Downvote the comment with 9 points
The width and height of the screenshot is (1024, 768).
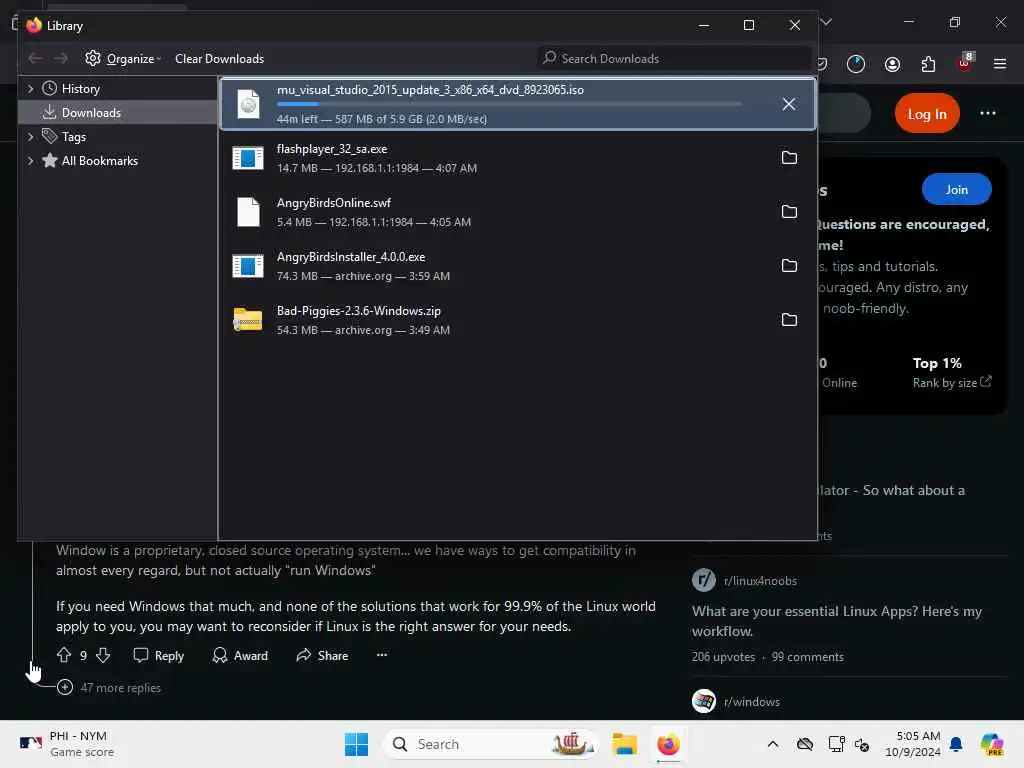[103, 655]
